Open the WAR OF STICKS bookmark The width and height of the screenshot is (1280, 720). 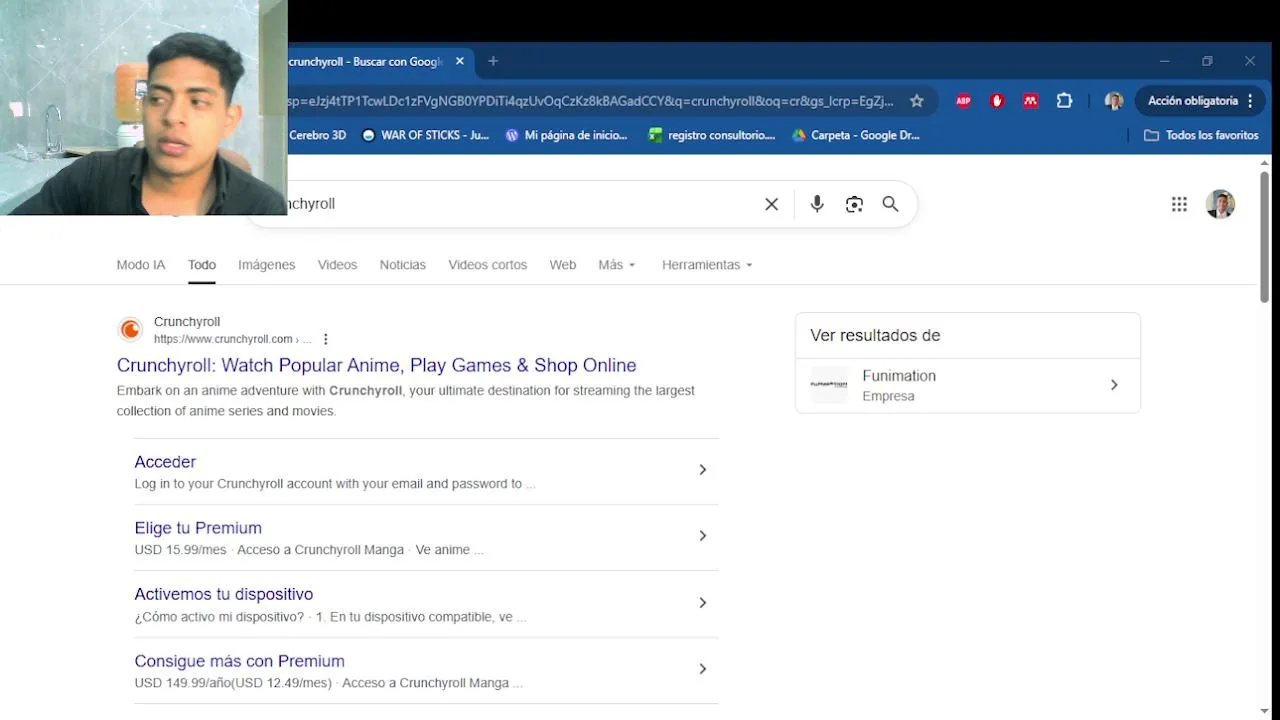(x=425, y=135)
